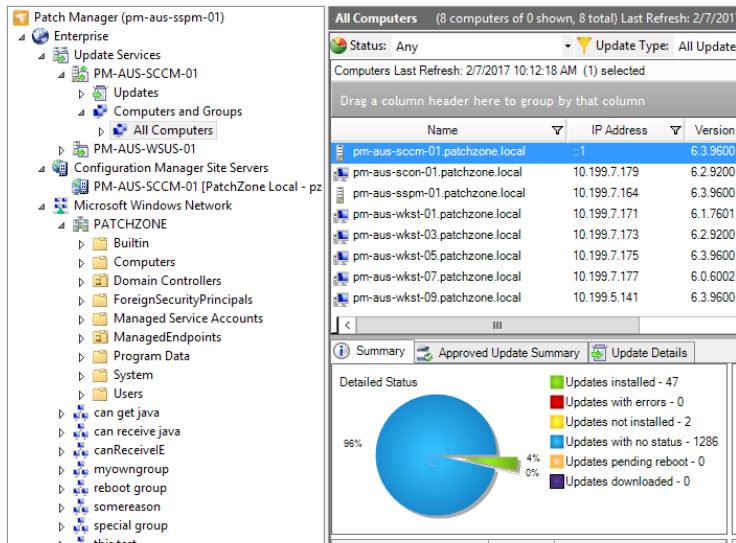This screenshot has width=736, height=543.
Task: Click the PM-AUS-SCCM-01 update server icon
Action: [80, 74]
